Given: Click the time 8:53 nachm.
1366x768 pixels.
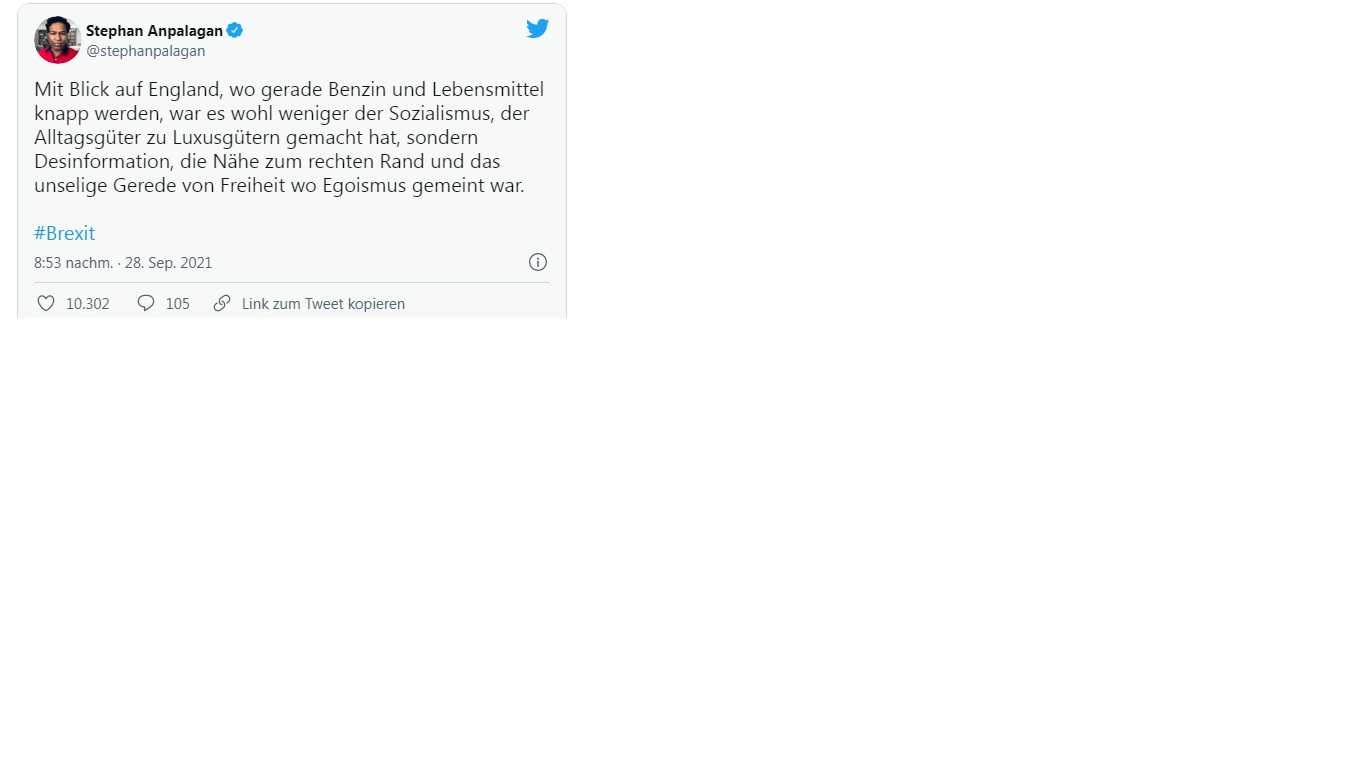Looking at the screenshot, I should point(73,263).
